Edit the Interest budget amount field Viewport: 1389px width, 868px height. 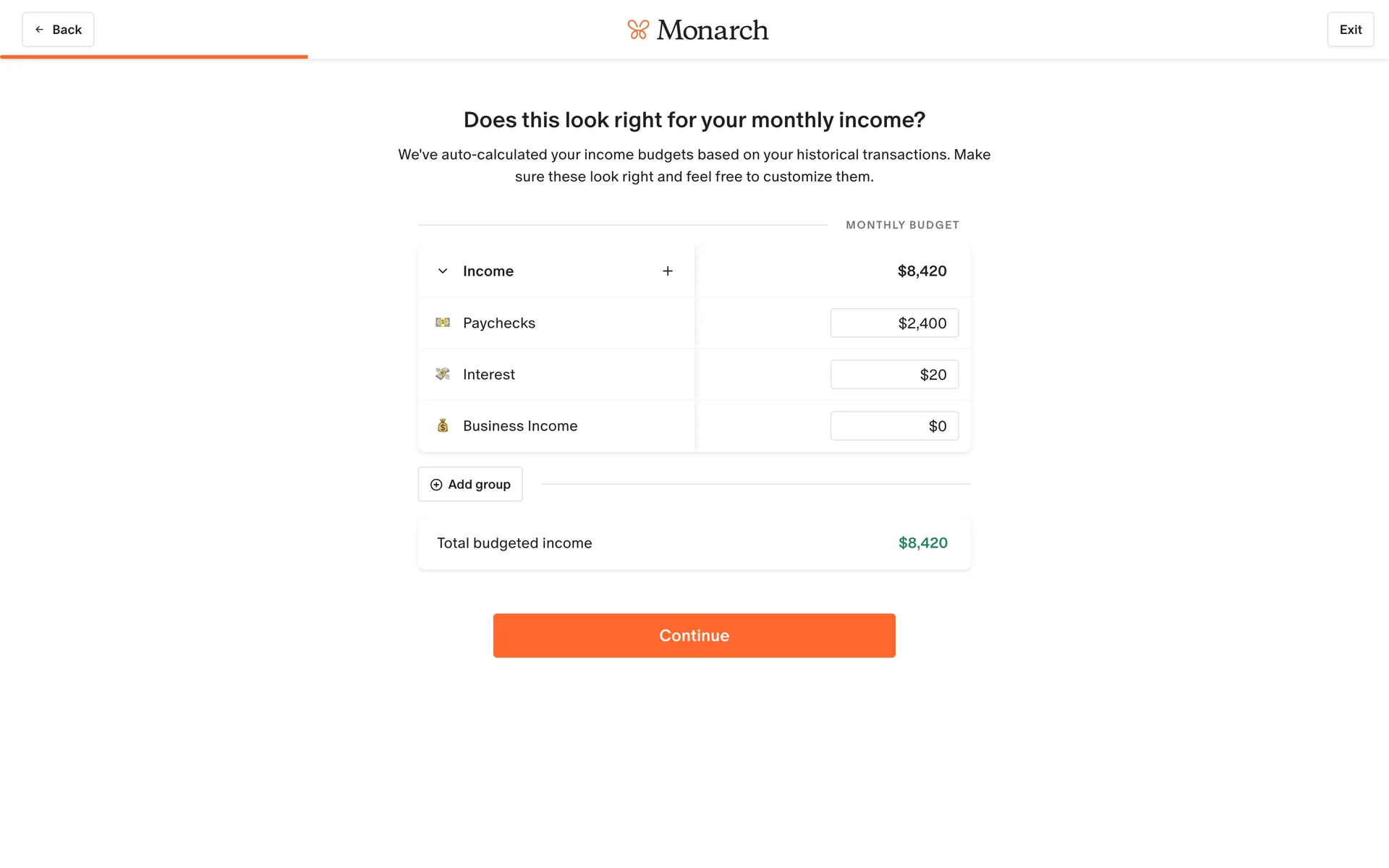click(x=894, y=375)
